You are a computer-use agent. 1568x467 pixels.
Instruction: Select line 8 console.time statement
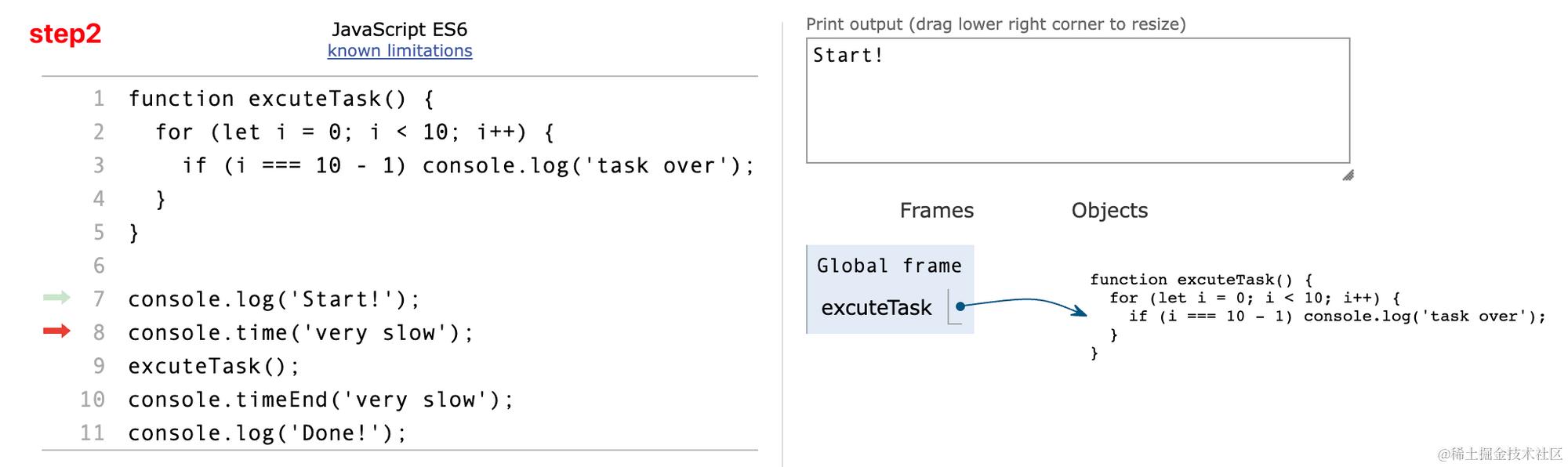tap(300, 333)
